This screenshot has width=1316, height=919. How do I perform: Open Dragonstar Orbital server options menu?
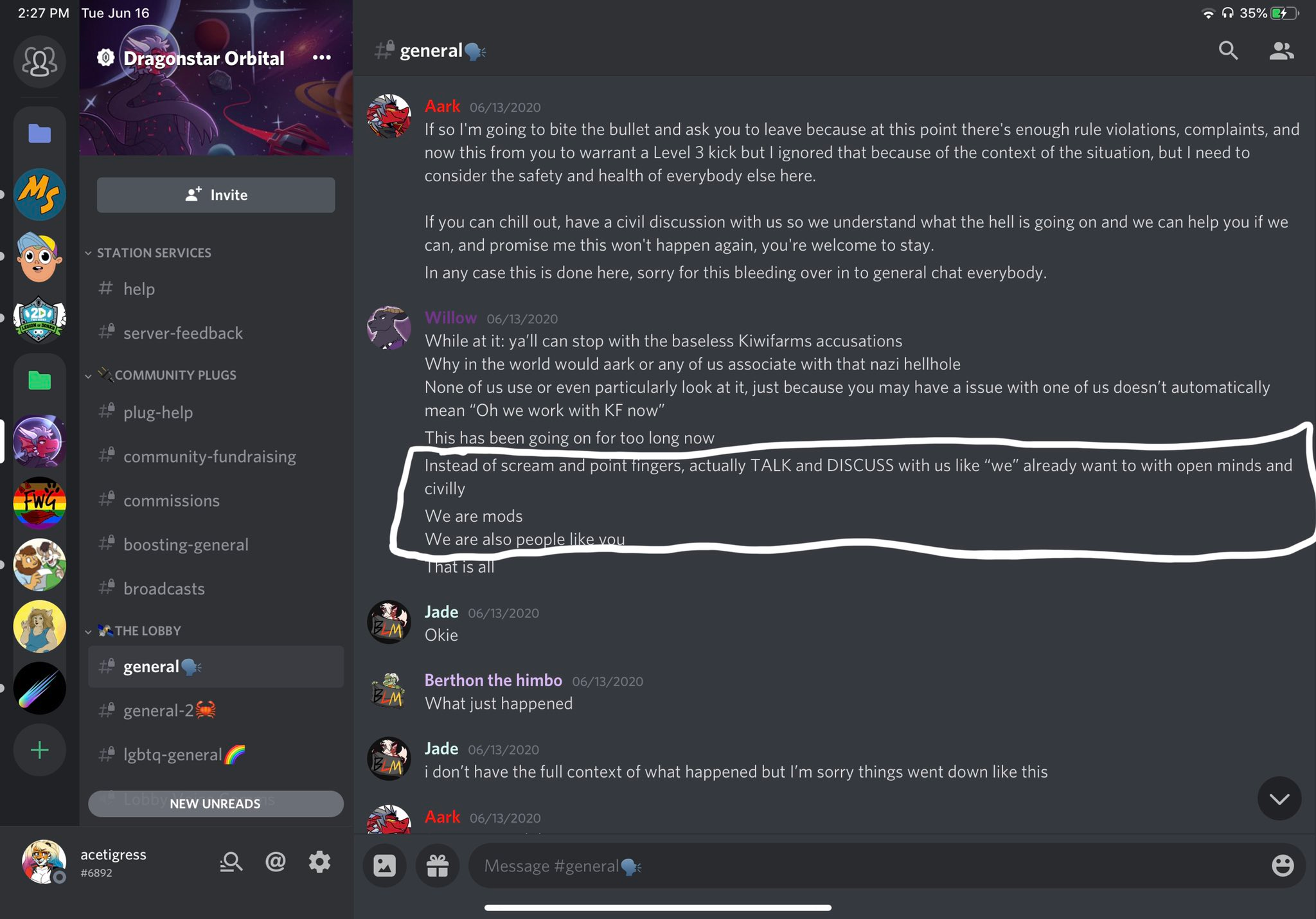(321, 58)
